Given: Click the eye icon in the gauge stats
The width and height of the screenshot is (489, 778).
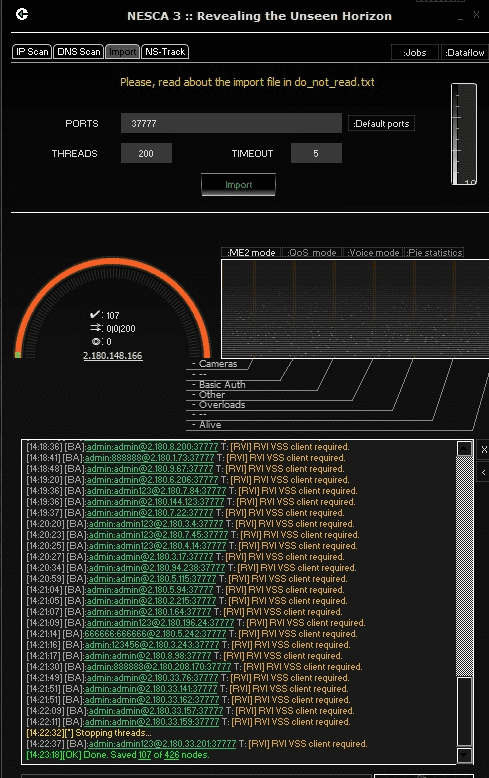Looking at the screenshot, I should tap(96, 341).
